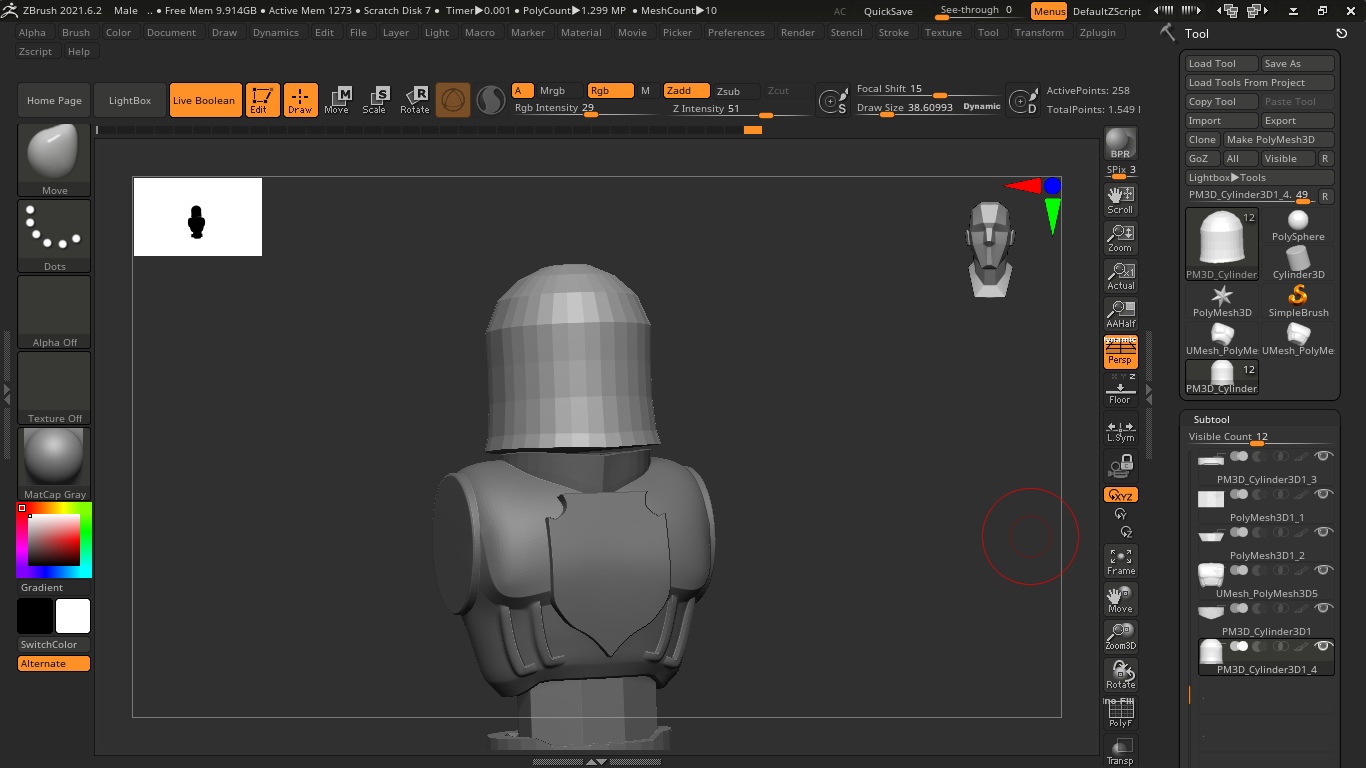Image resolution: width=1366 pixels, height=768 pixels.
Task: Hide the PM3D_Cylinder3D1_3 subtool eye
Action: tap(1324, 456)
